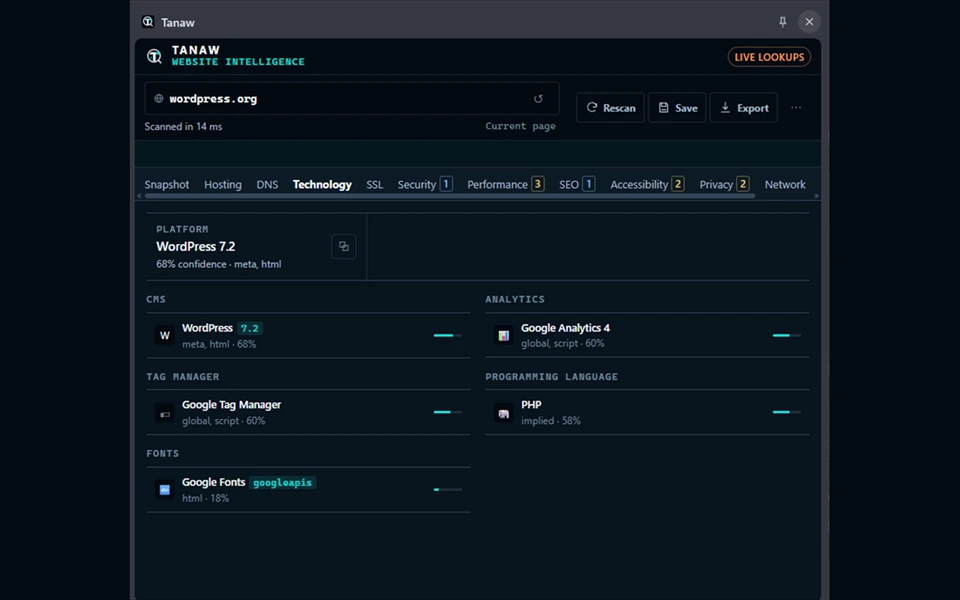The image size is (960, 600).
Task: Copy the WordPress 7.2 platform info
Action: (x=343, y=246)
